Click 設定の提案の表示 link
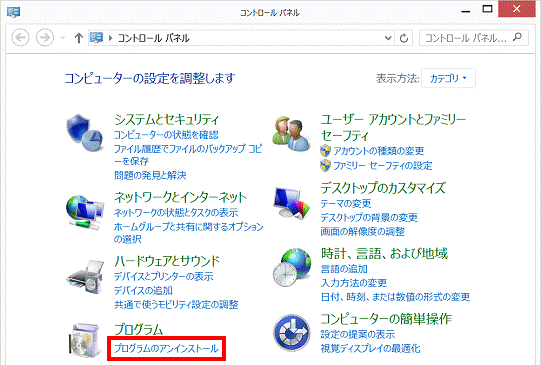Viewport: 541px width, 365px height. click(358, 334)
